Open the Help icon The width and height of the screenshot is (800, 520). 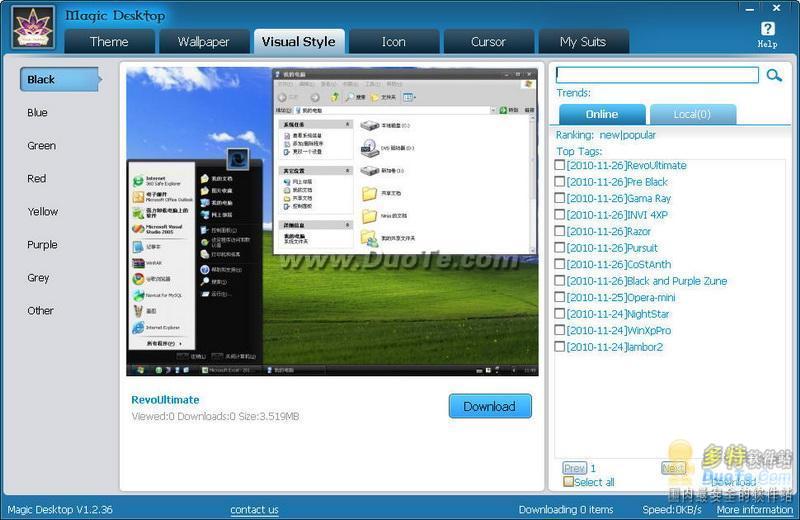pos(767,35)
